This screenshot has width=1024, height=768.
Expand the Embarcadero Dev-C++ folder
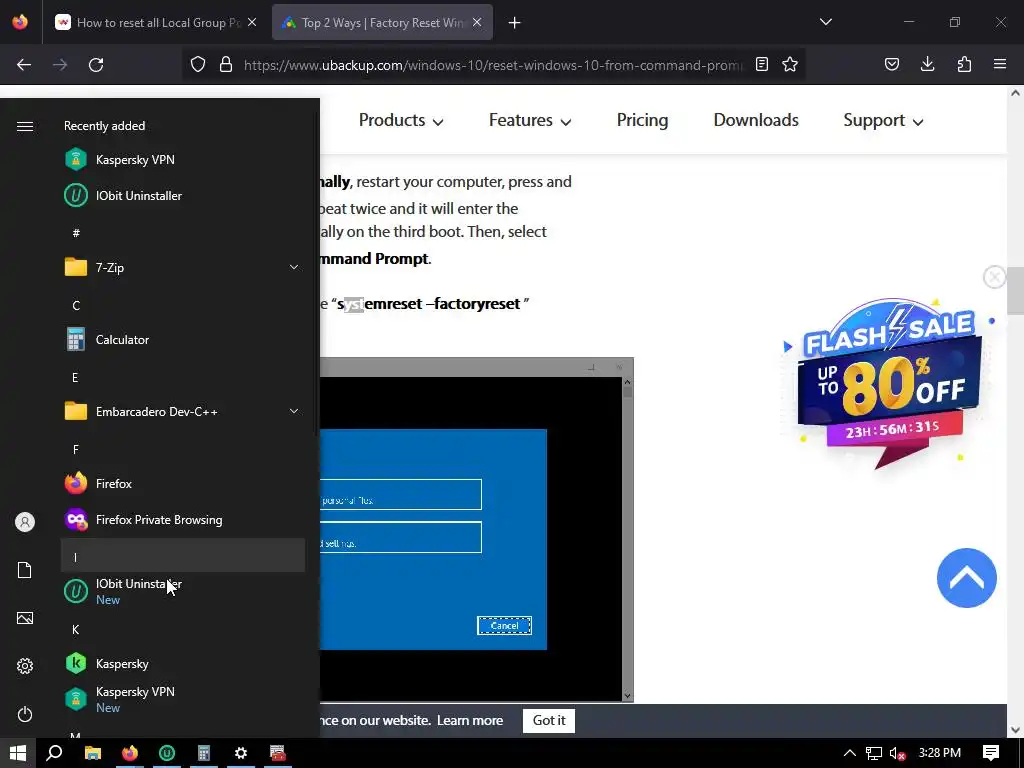click(x=183, y=411)
